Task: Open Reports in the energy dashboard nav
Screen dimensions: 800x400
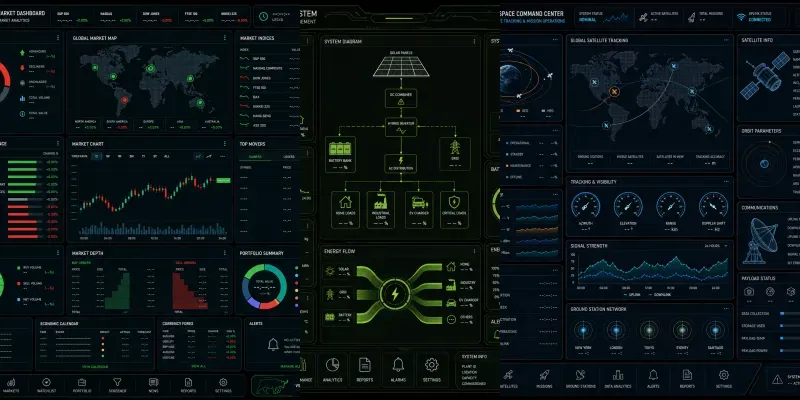Action: click(x=365, y=369)
